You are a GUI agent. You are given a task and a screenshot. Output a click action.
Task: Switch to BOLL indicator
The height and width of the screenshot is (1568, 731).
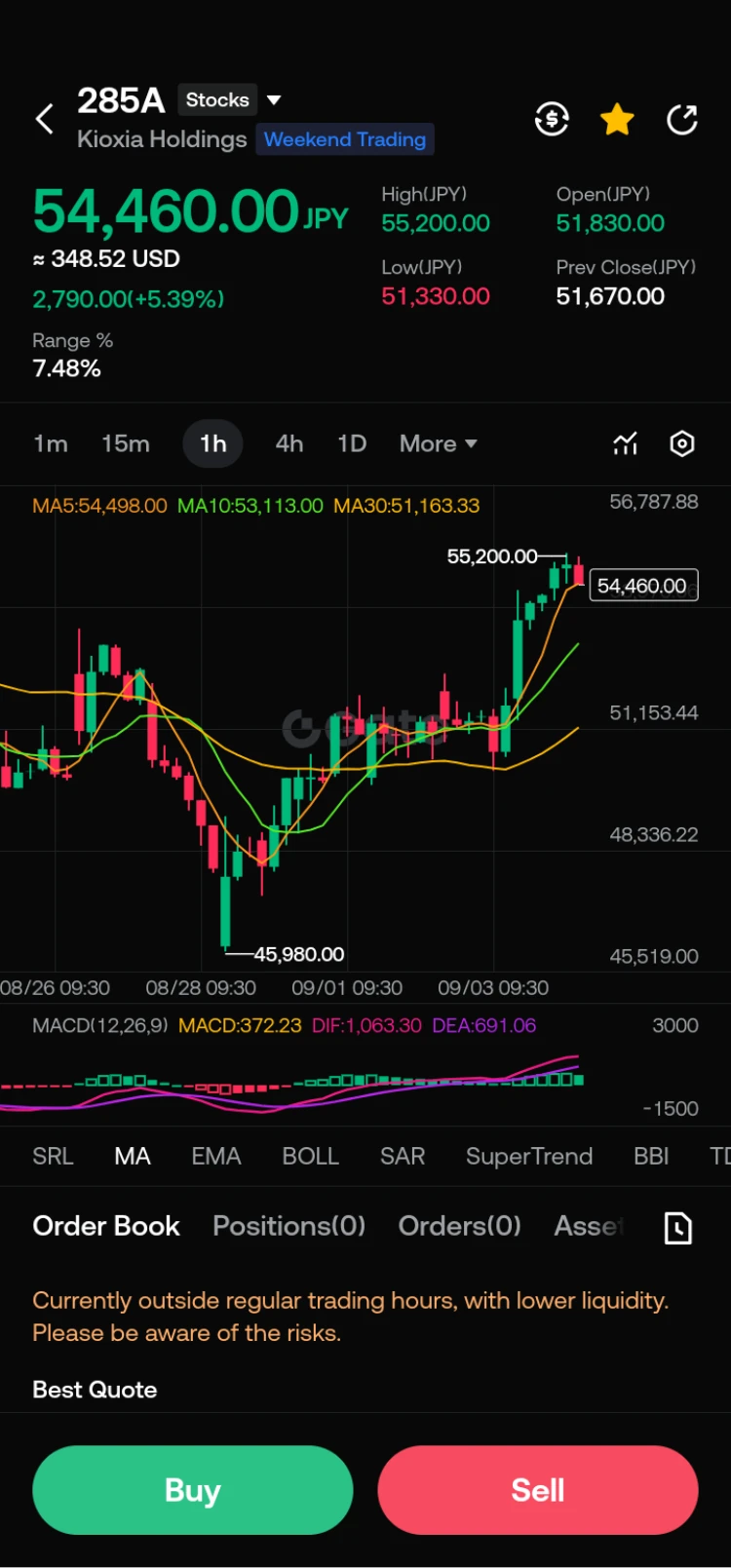[310, 1156]
